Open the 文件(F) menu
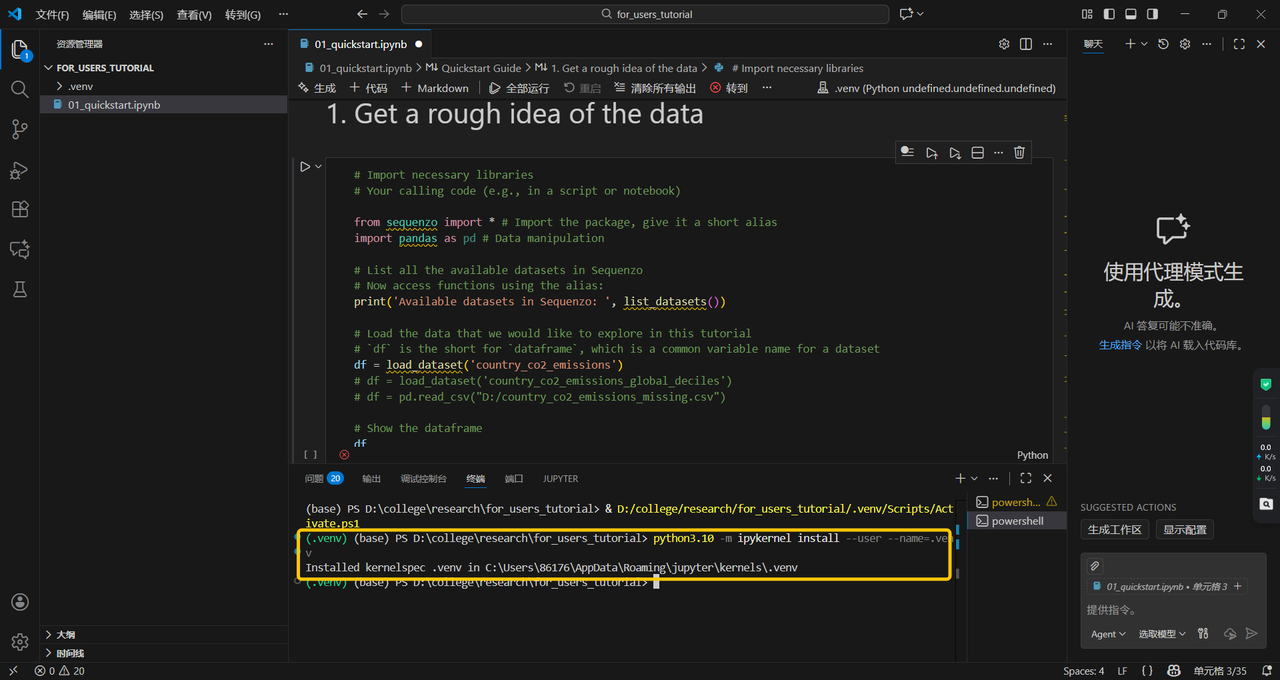This screenshot has height=680, width=1280. (x=52, y=15)
